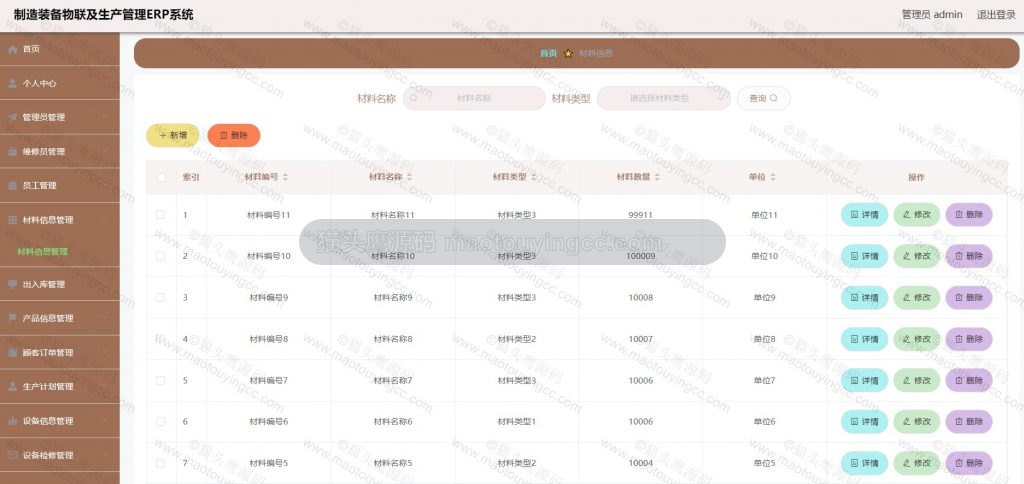The image size is (1024, 484).
Task: Collapse the 材料信息管理 parent menu
Action: click(59, 219)
